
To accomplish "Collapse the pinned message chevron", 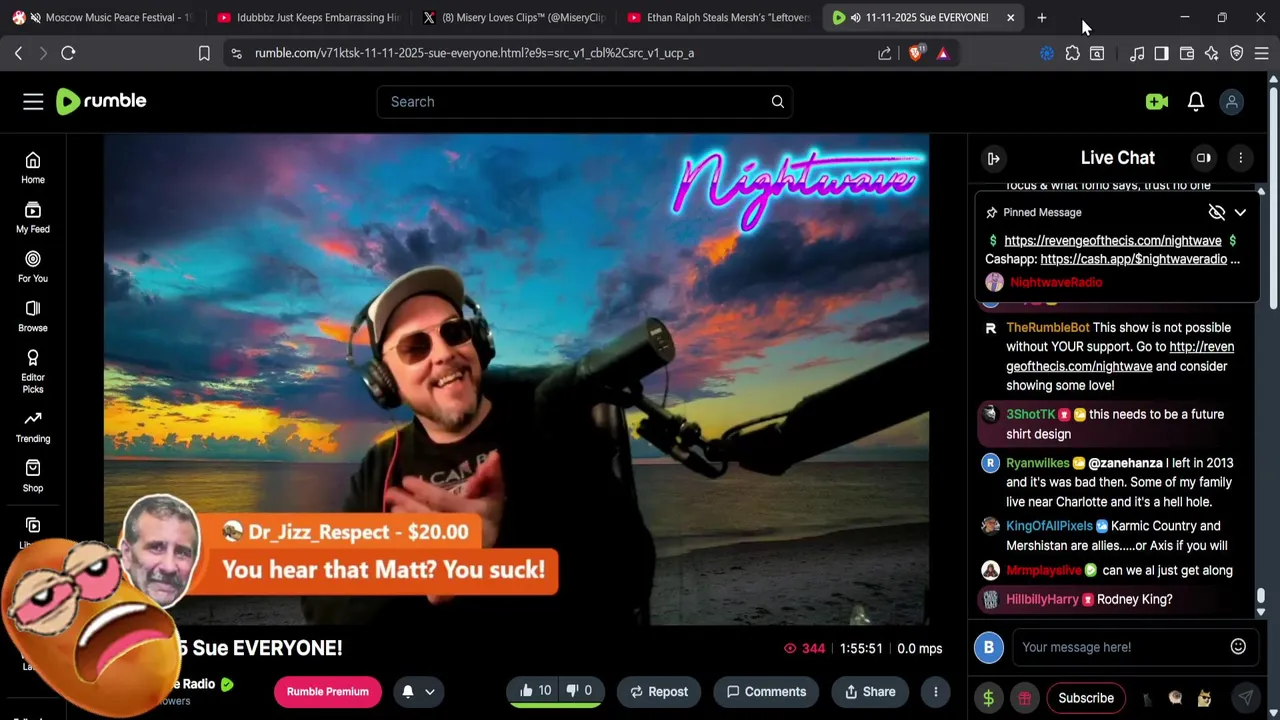I will tap(1240, 212).
